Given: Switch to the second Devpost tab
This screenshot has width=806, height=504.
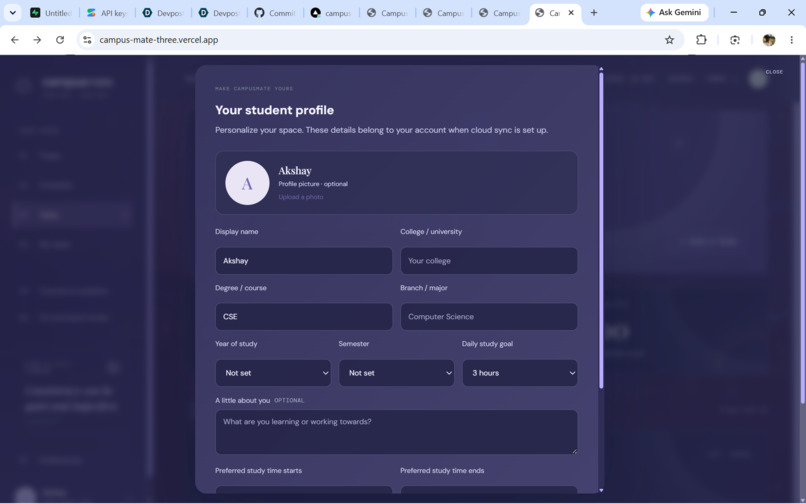Looking at the screenshot, I should click(219, 13).
